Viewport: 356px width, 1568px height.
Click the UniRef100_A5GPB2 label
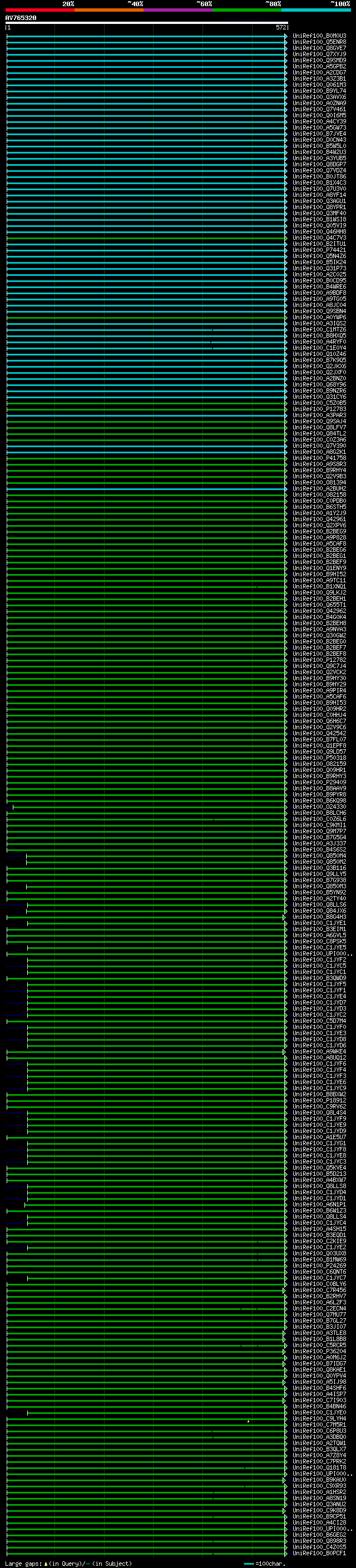pos(319,66)
